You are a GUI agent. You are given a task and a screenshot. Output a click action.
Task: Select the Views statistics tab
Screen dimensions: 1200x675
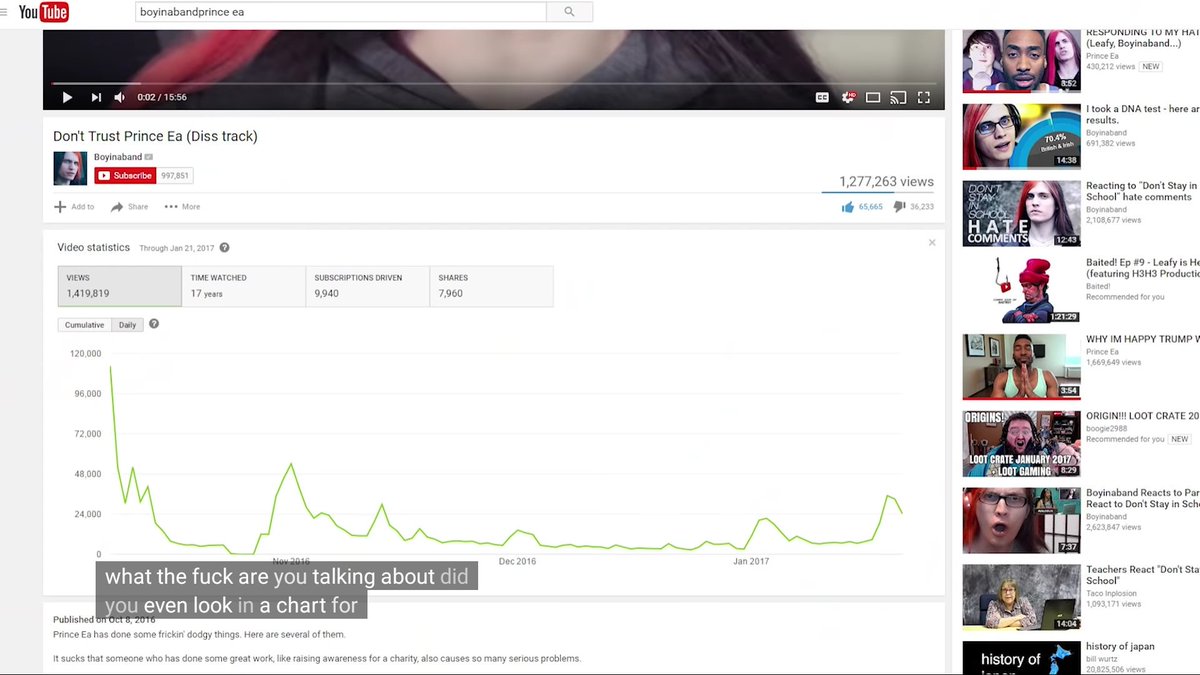[x=119, y=286]
